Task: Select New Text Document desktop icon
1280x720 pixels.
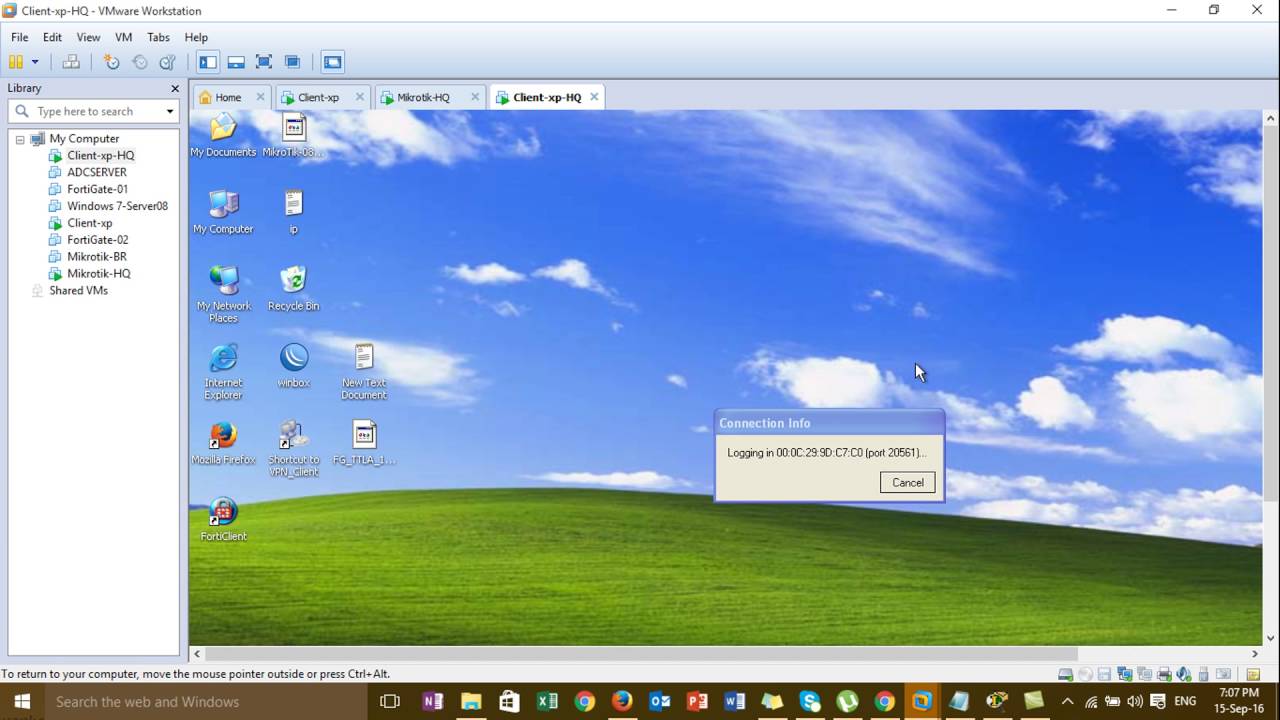Action: click(x=364, y=371)
